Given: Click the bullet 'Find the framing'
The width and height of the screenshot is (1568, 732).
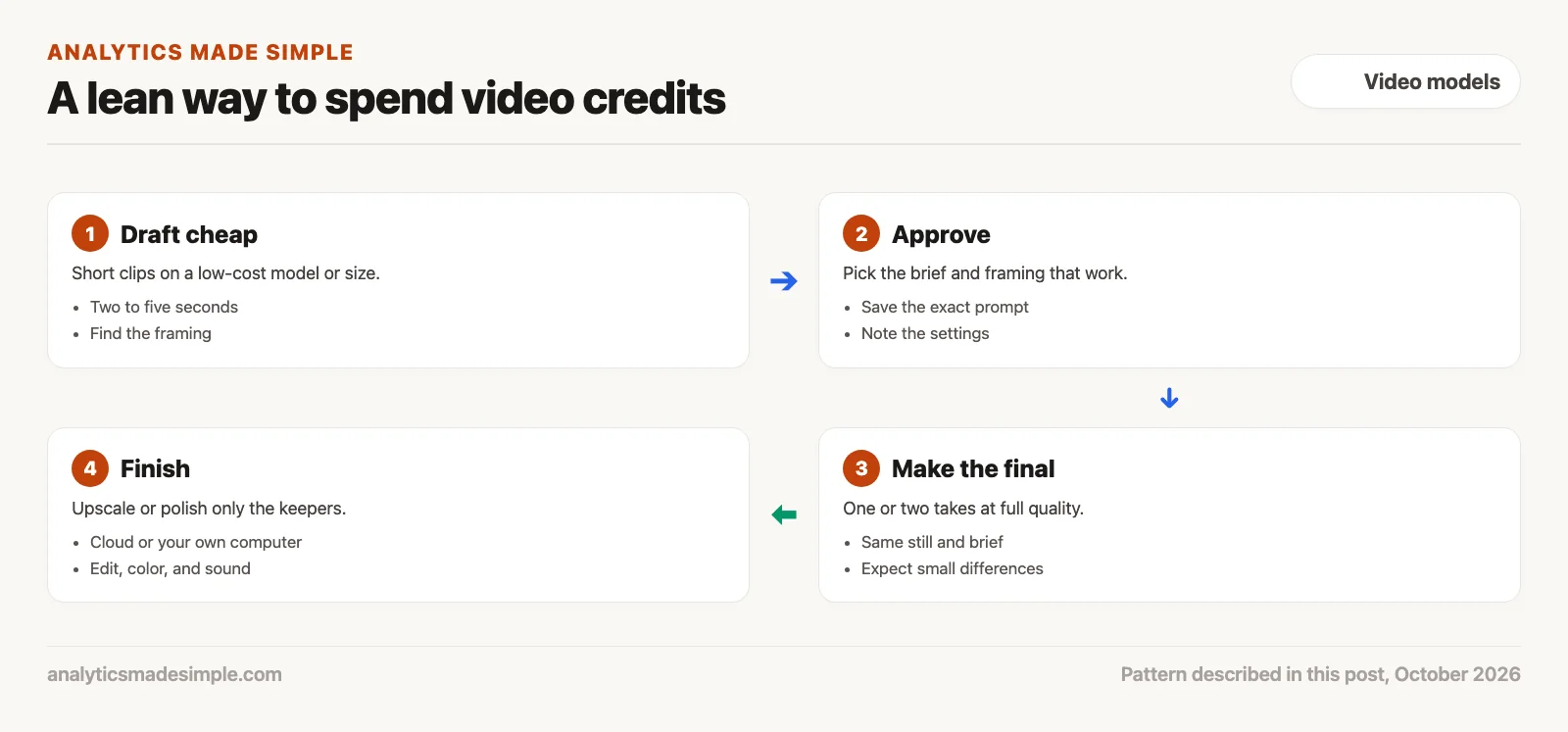Looking at the screenshot, I should pos(151,333).
